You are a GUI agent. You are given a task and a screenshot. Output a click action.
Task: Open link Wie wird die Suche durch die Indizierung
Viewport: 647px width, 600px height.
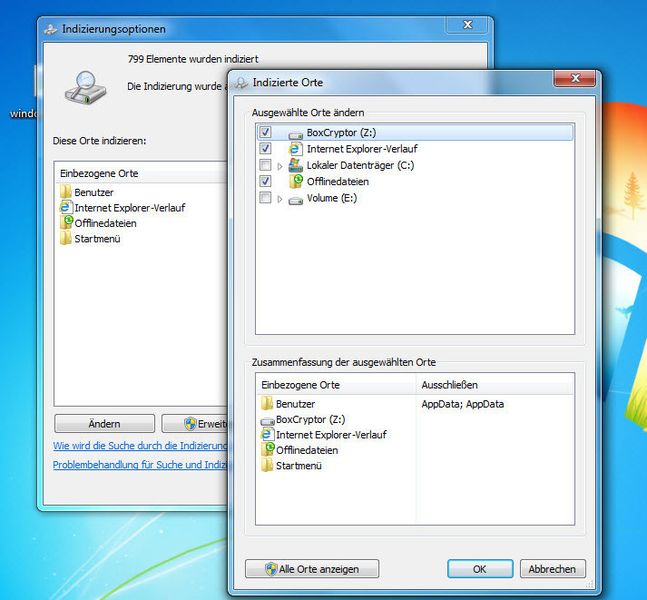coord(140,446)
